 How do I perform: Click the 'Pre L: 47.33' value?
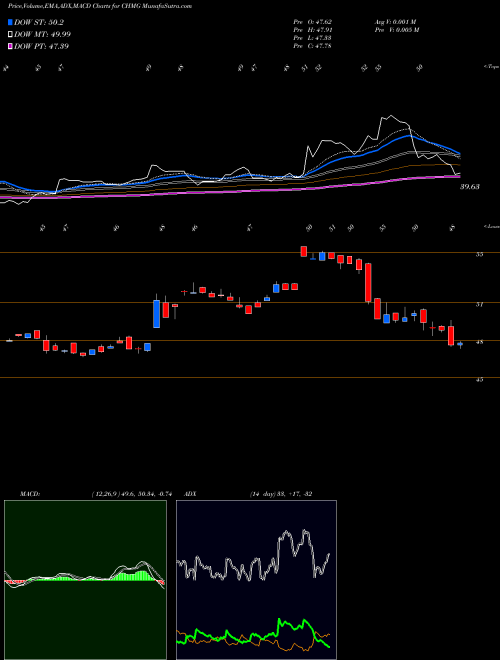pos(313,38)
